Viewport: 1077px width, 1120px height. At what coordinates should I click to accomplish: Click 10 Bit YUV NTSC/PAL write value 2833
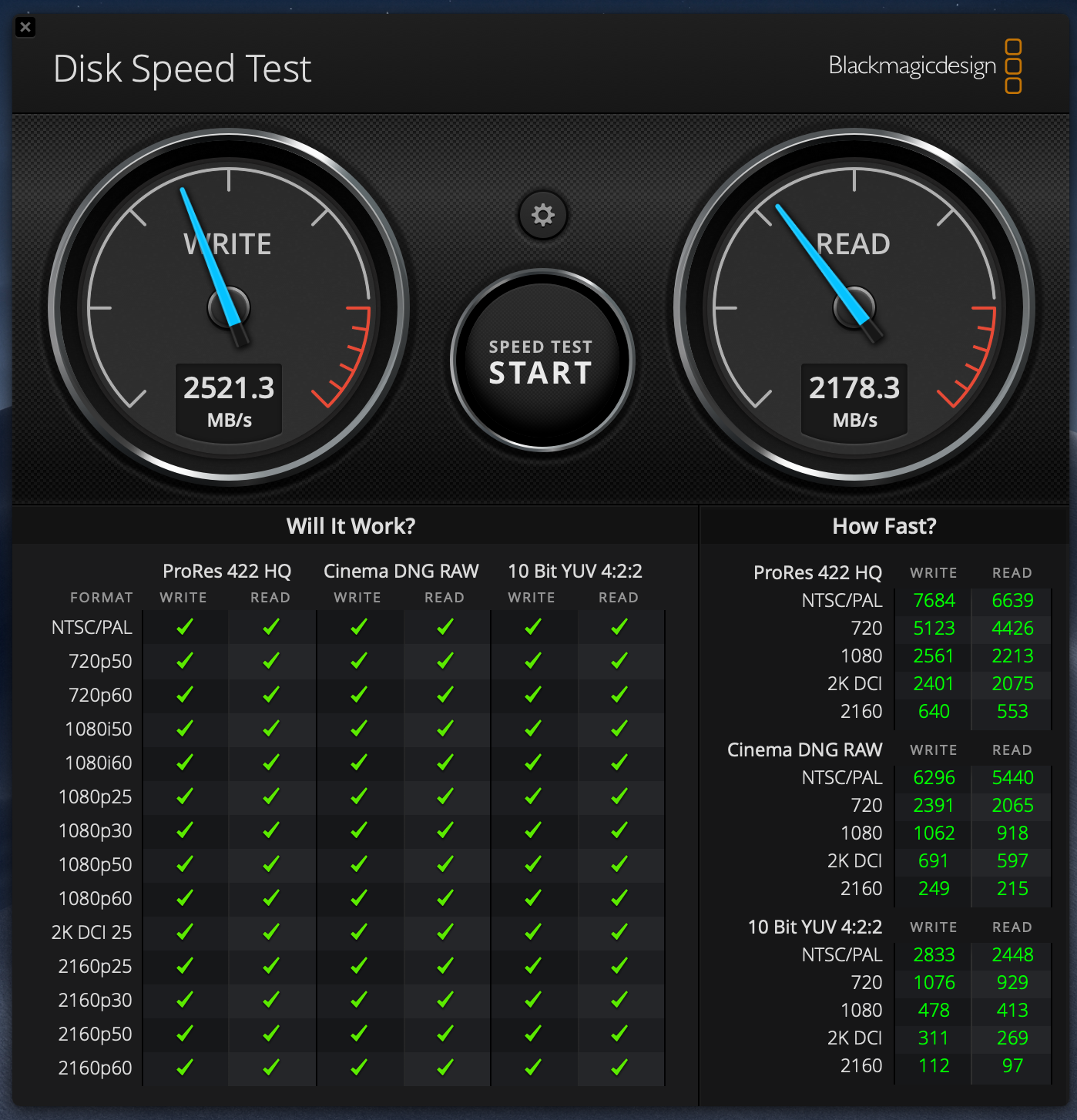(934, 955)
